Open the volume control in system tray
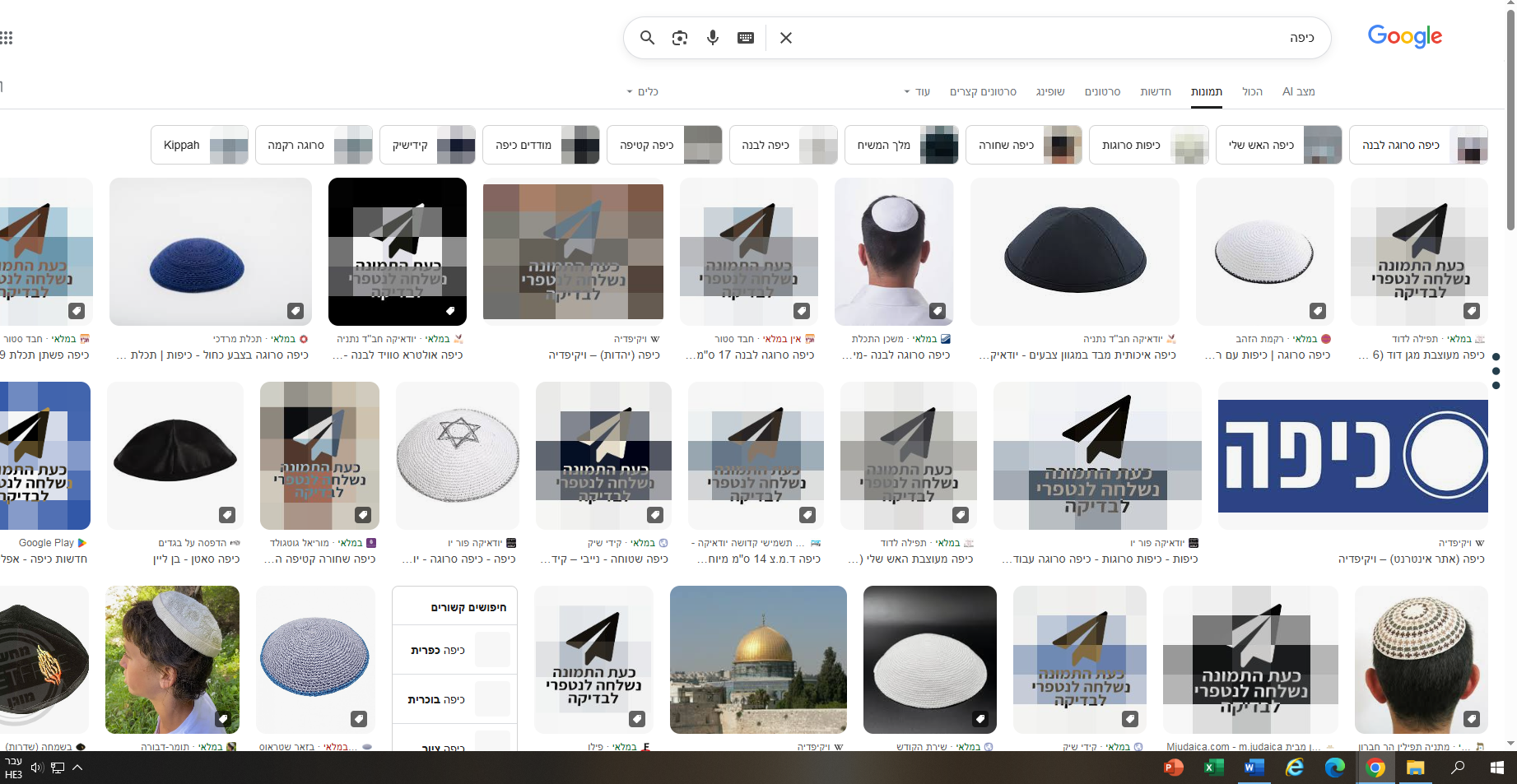The image size is (1517, 784). point(36,768)
